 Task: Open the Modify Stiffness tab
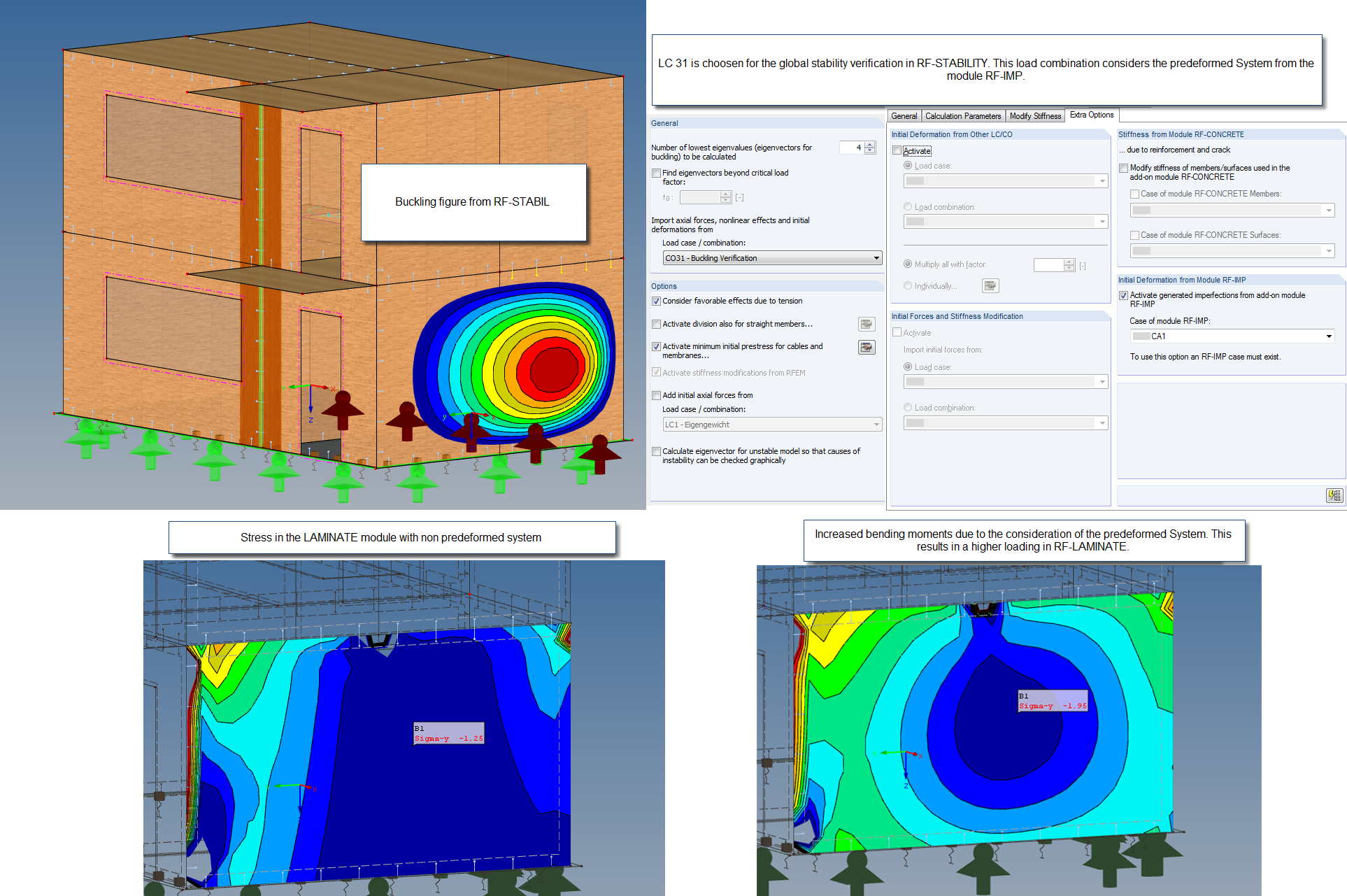(1035, 115)
